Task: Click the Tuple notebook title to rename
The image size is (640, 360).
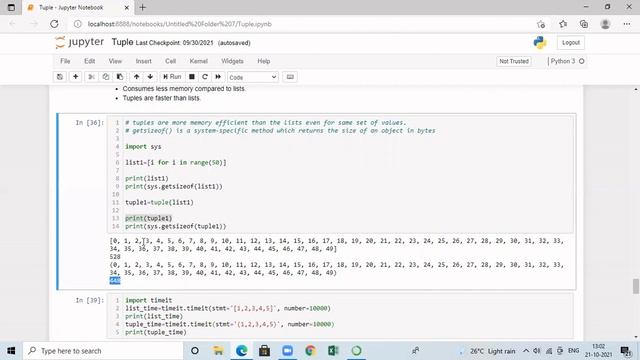Action: point(122,42)
